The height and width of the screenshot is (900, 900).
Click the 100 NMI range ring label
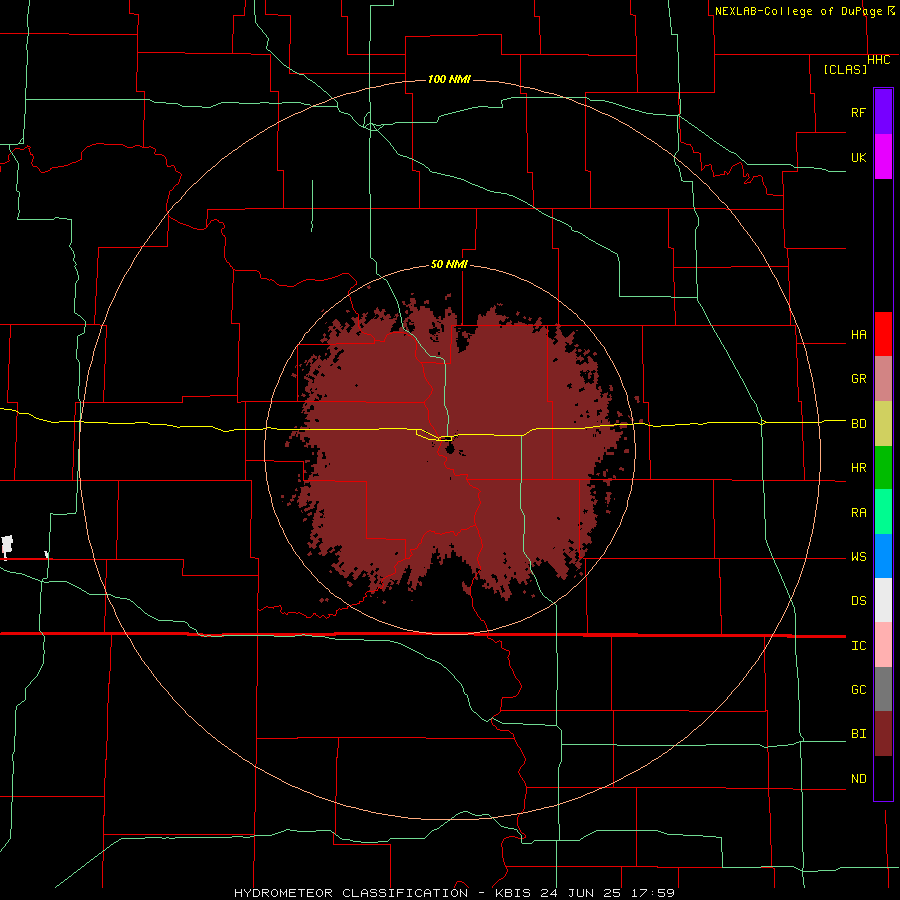(x=449, y=79)
